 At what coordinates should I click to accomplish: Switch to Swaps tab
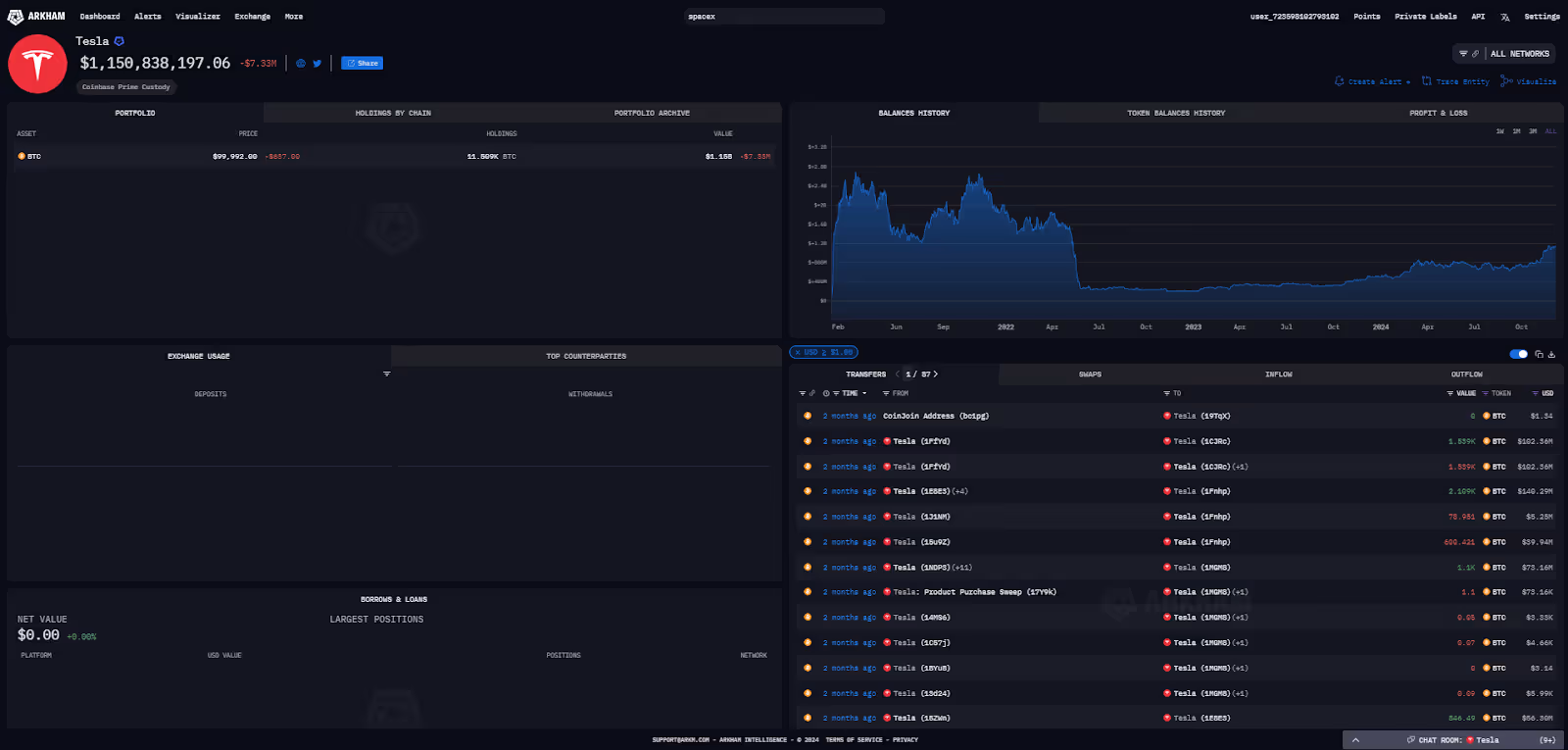tap(1090, 375)
